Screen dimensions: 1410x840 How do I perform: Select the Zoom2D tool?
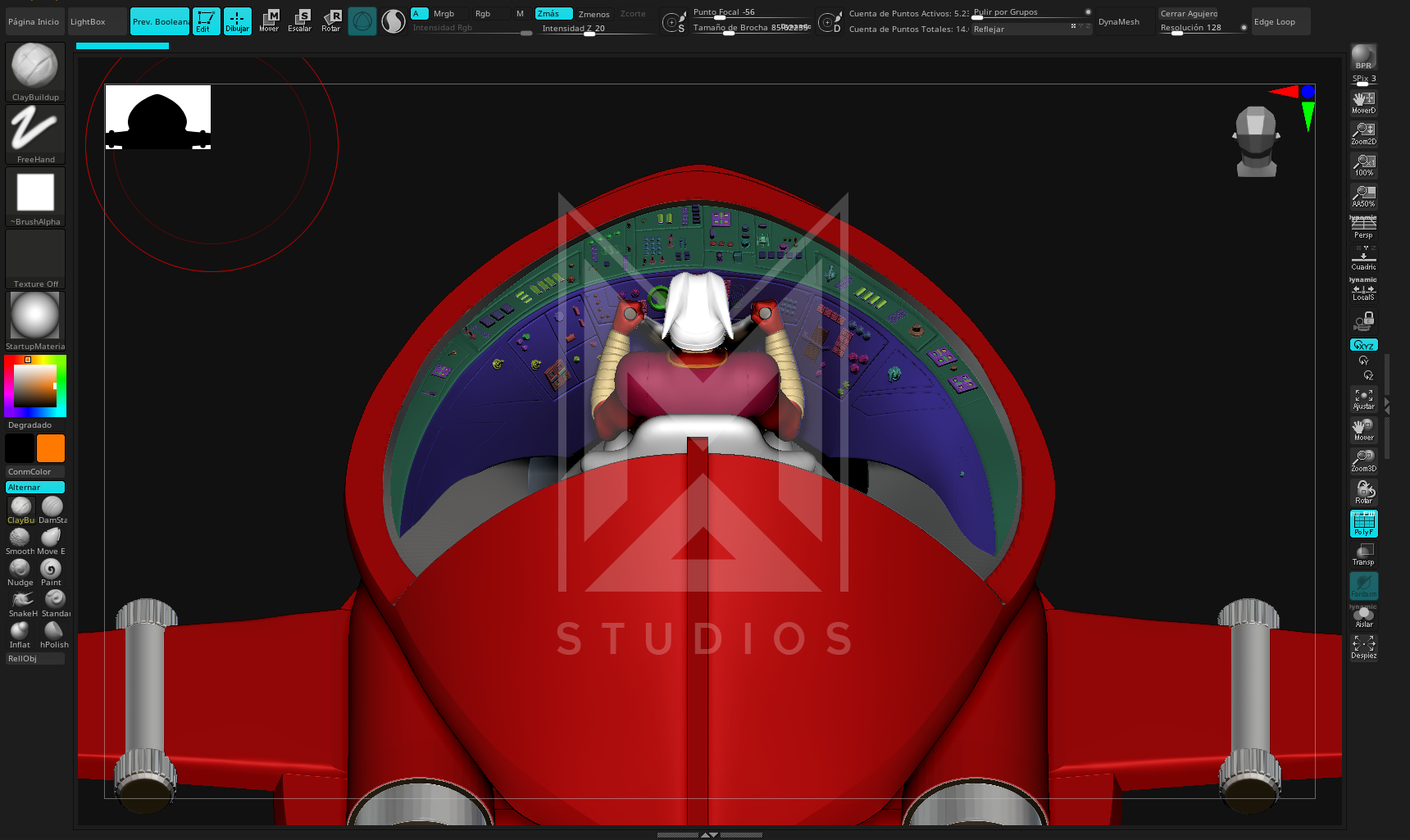1363,133
